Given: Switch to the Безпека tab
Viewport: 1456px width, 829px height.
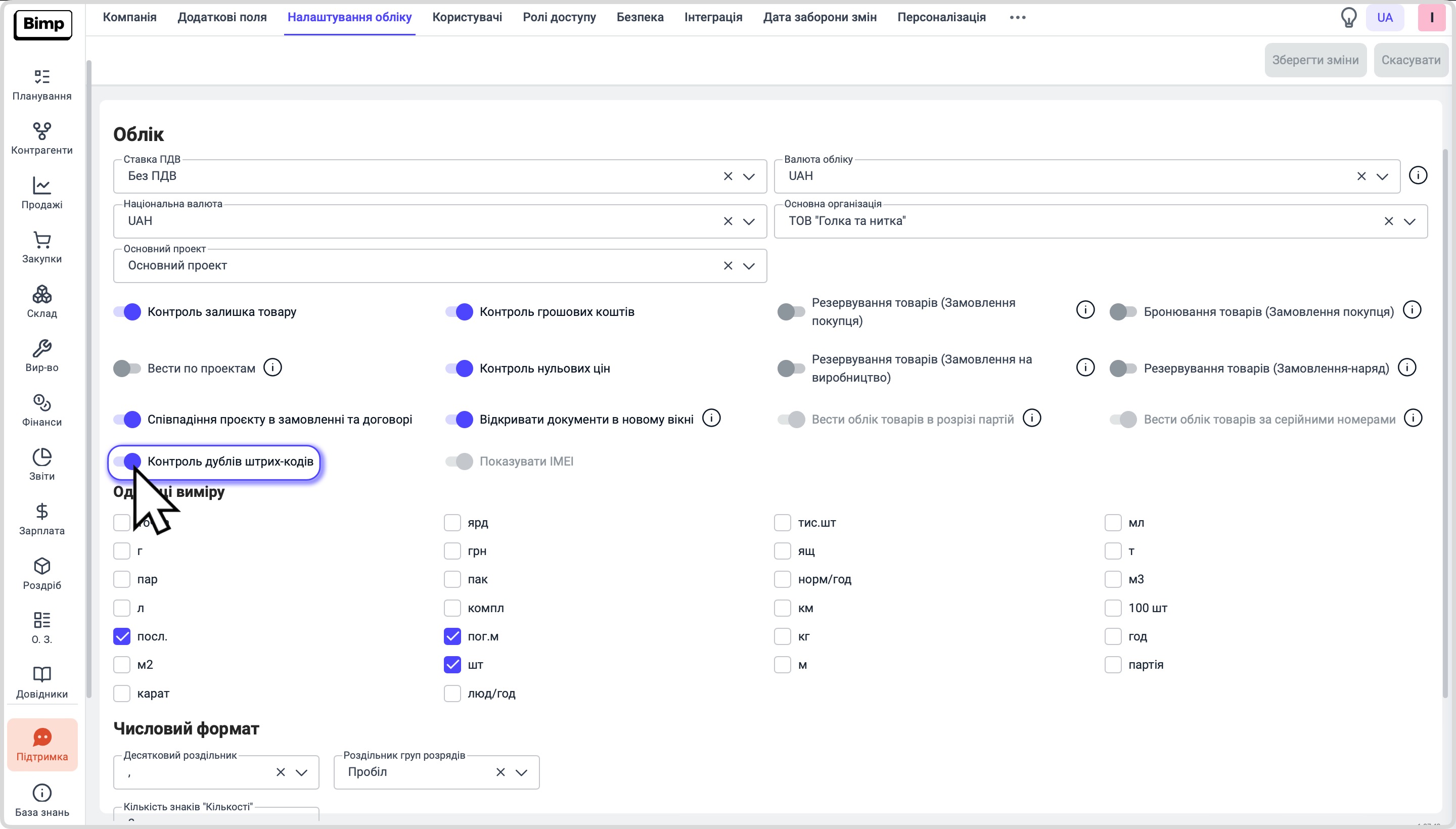Looking at the screenshot, I should (x=640, y=17).
